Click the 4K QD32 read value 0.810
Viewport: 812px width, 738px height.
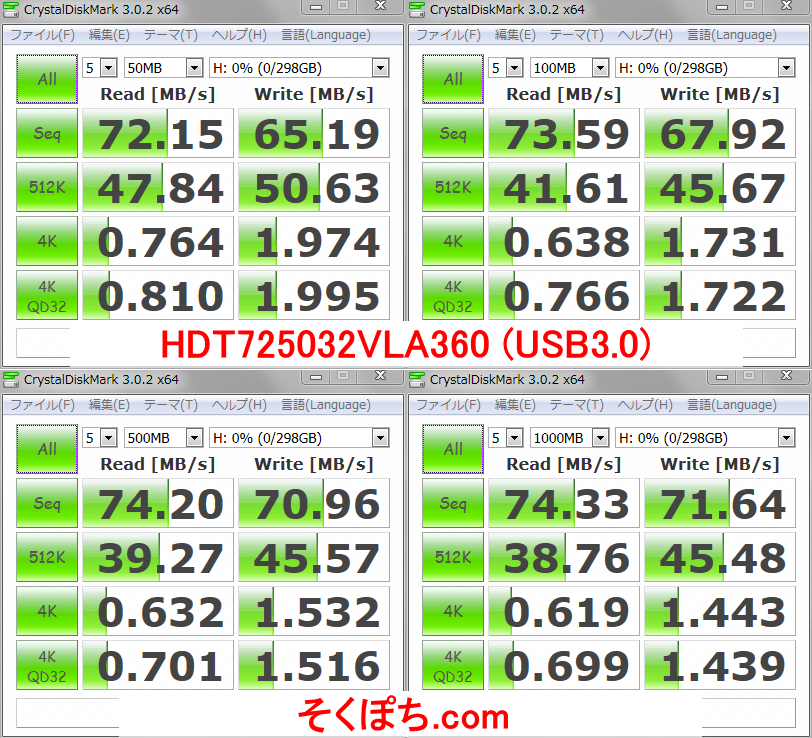tap(158, 295)
